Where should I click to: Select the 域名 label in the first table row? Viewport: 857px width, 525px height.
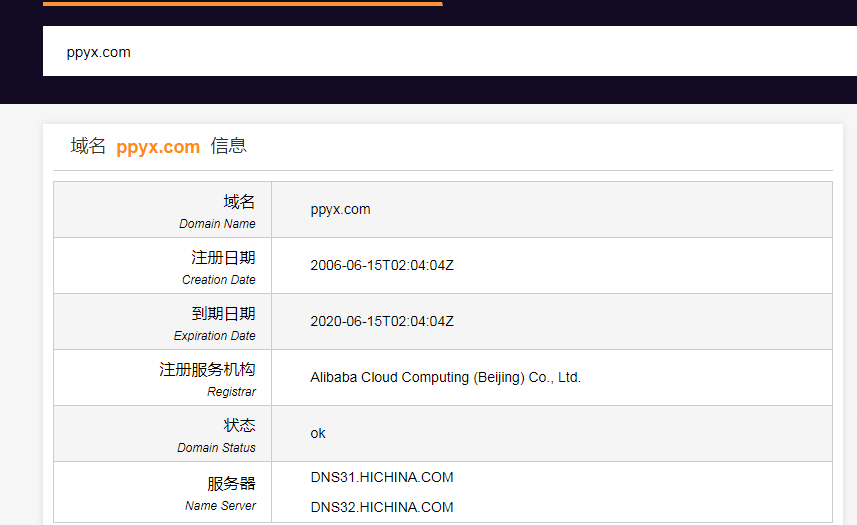(x=239, y=202)
